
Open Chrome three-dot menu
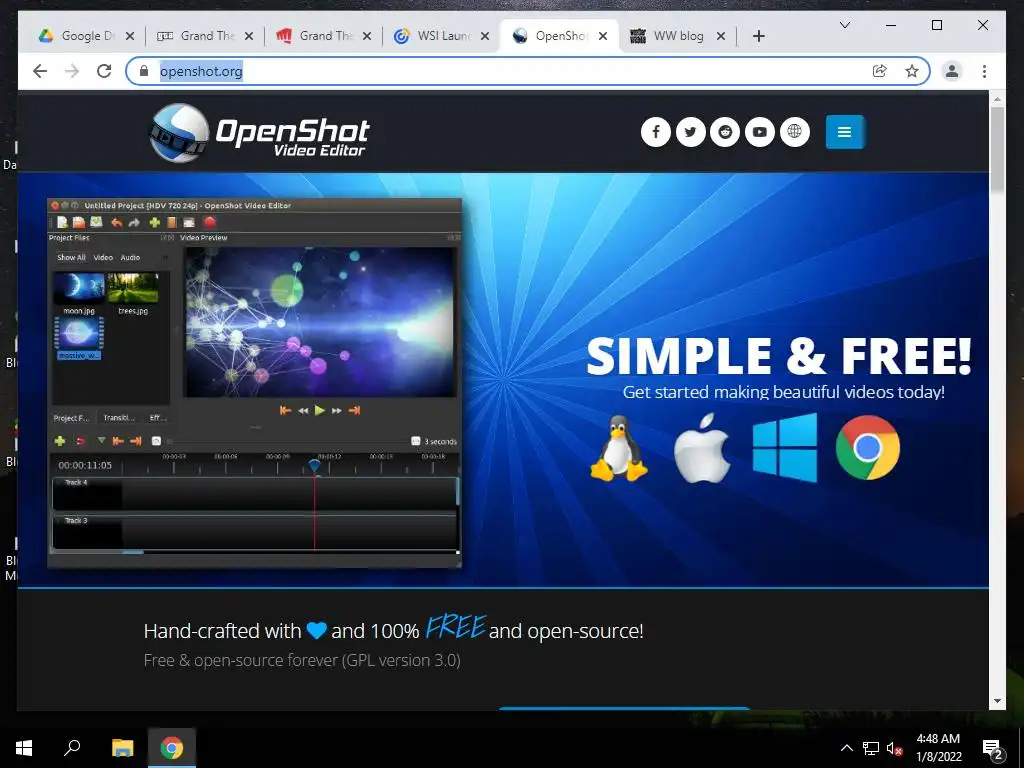(984, 71)
